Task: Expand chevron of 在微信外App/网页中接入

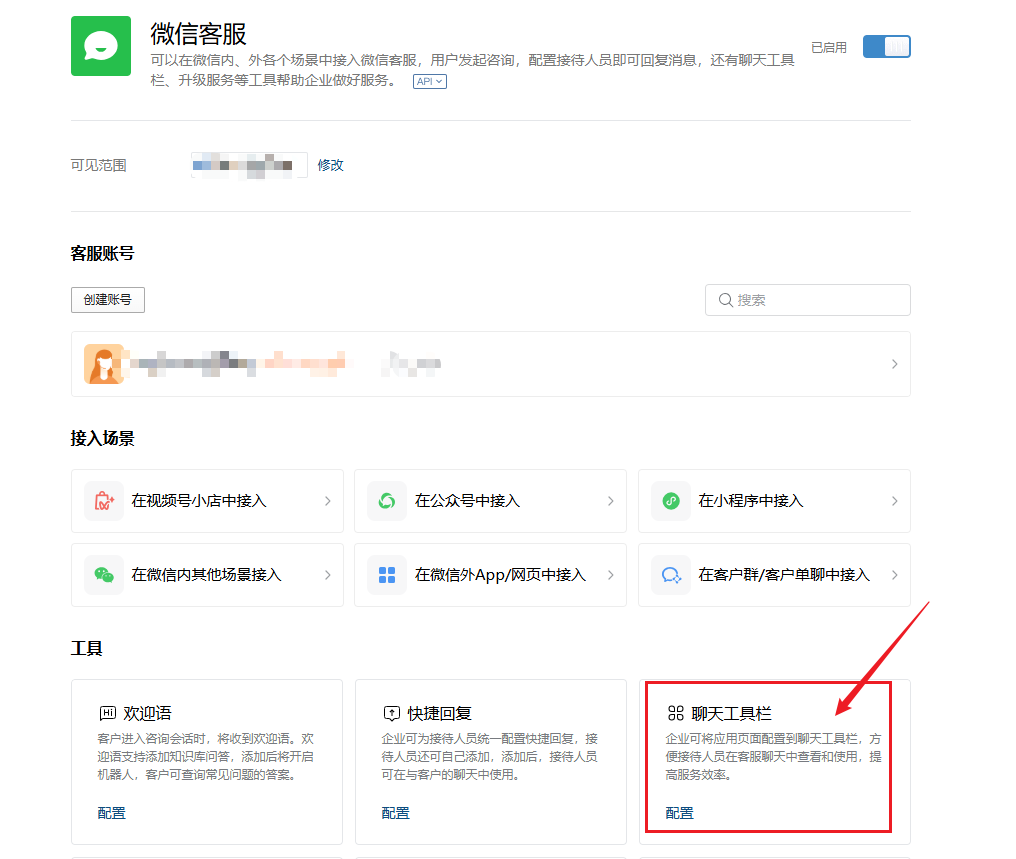Action: coord(610,575)
